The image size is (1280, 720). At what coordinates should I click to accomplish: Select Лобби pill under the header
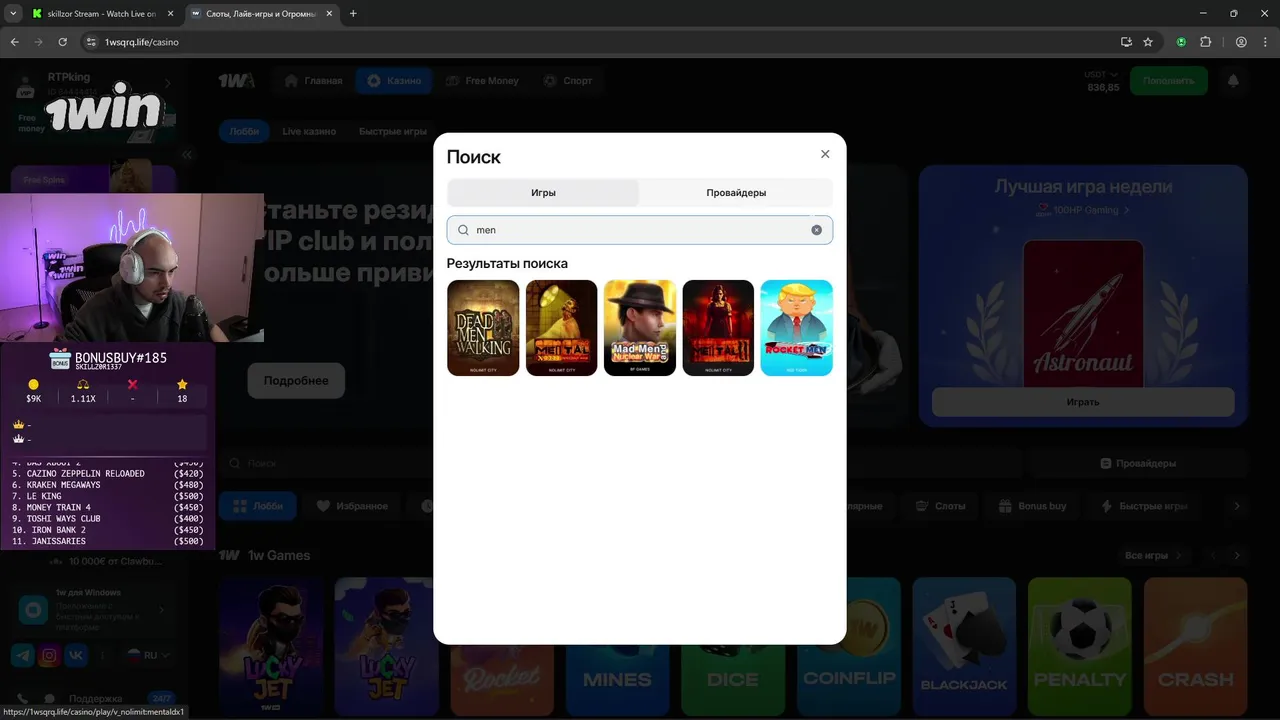click(244, 131)
